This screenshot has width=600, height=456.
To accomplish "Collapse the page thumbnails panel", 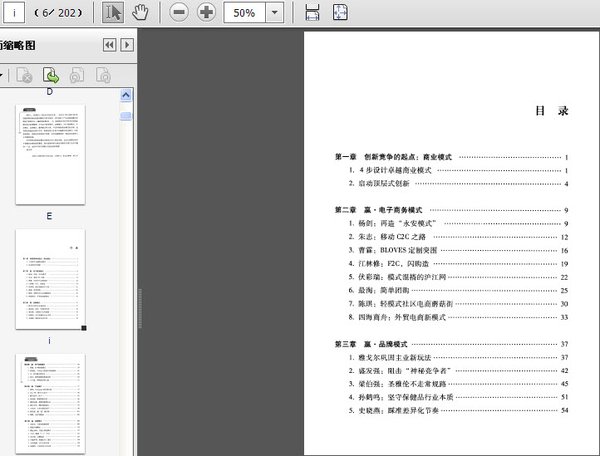I will [x=109, y=45].
